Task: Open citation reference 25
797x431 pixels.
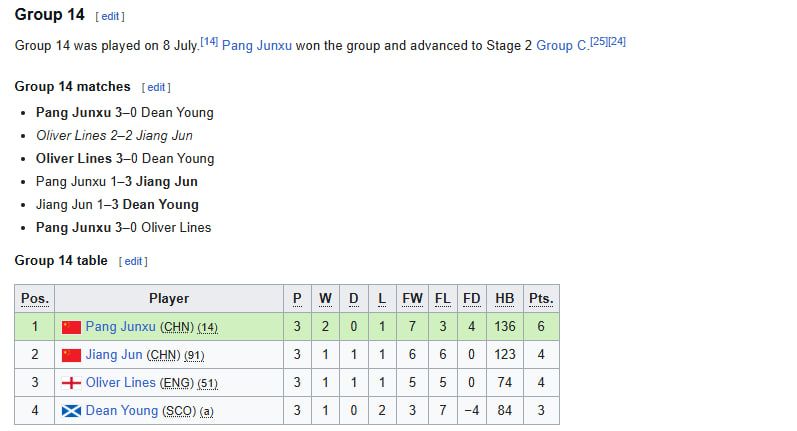Action: [599, 41]
